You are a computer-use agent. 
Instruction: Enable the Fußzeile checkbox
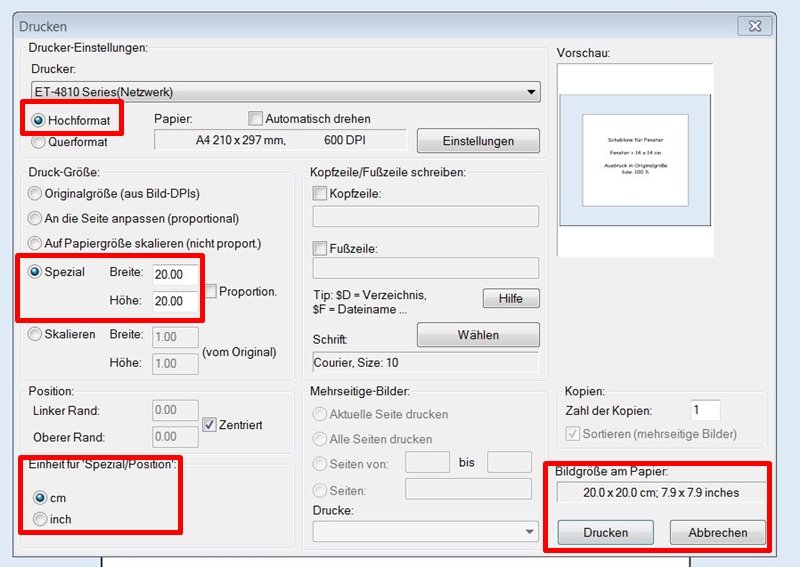coord(320,248)
